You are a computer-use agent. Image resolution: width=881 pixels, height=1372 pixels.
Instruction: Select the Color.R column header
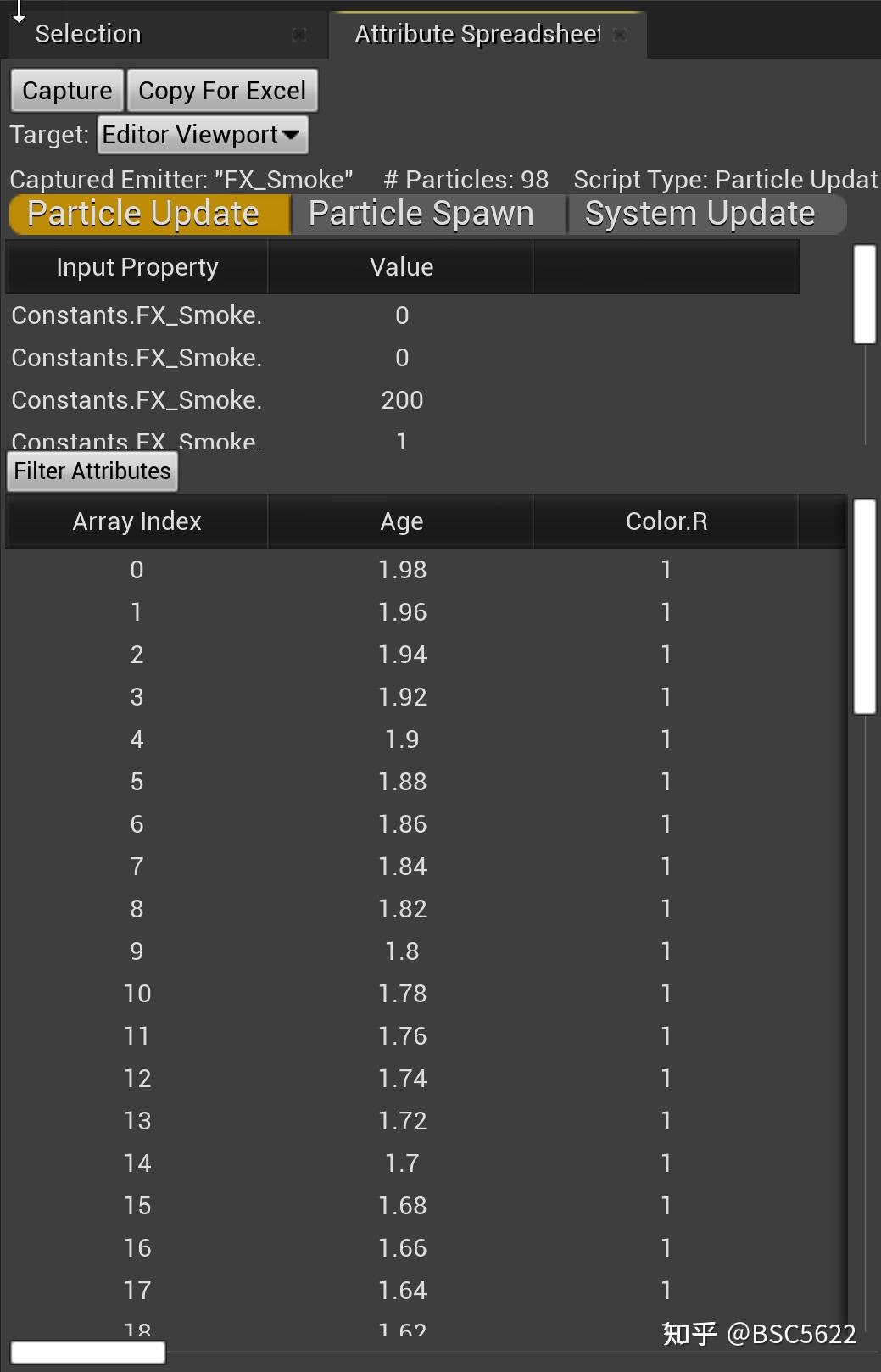[666, 521]
